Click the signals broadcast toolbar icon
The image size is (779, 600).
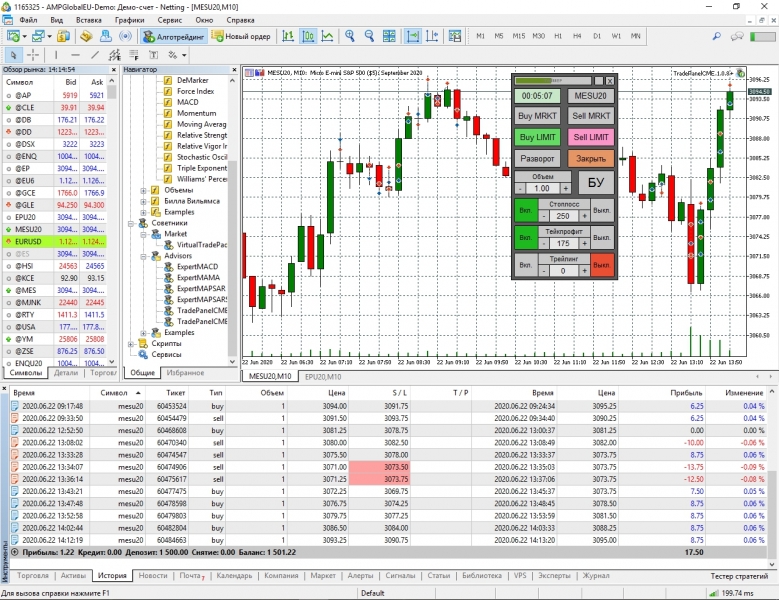(126, 36)
